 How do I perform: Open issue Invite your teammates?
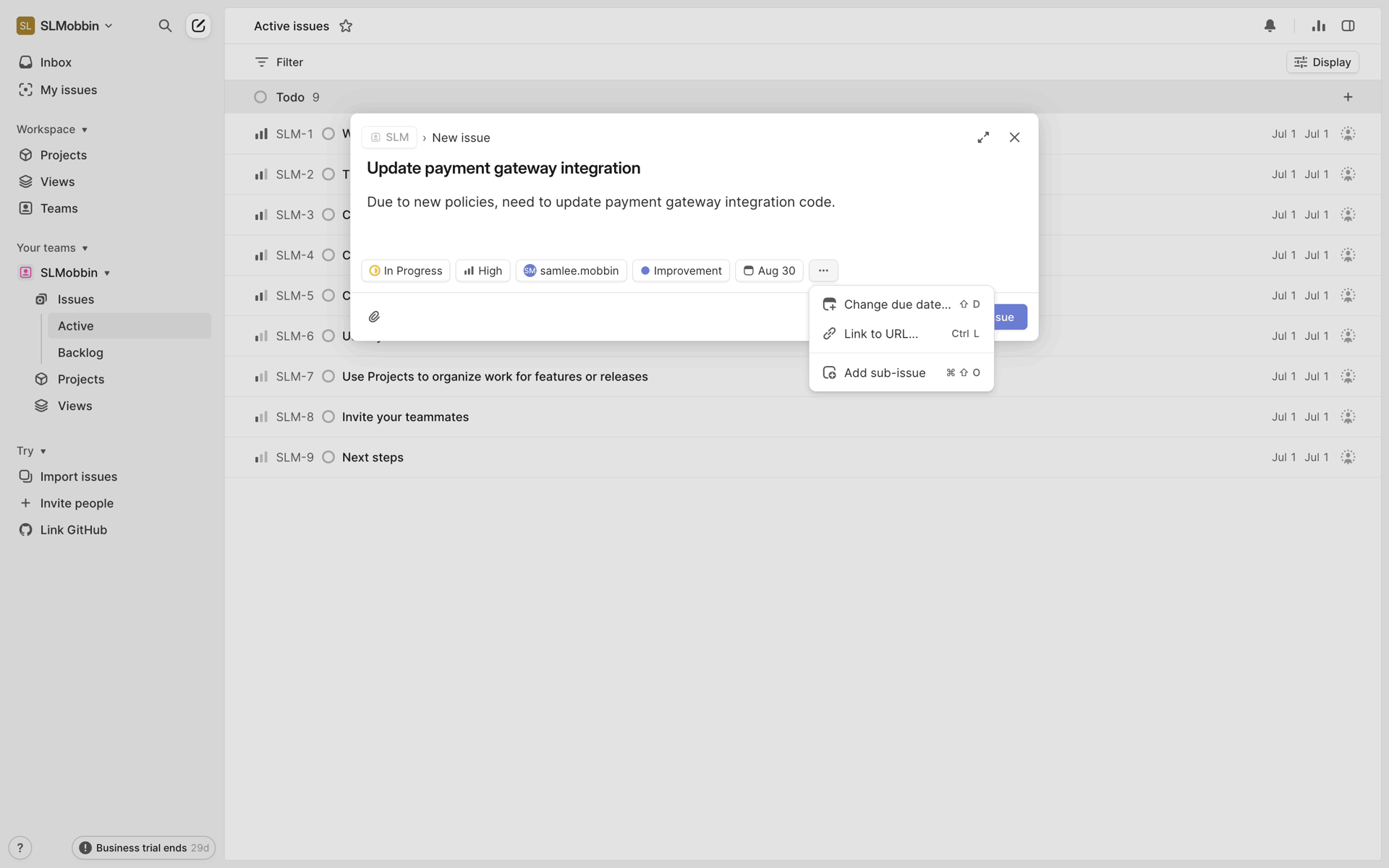point(405,417)
